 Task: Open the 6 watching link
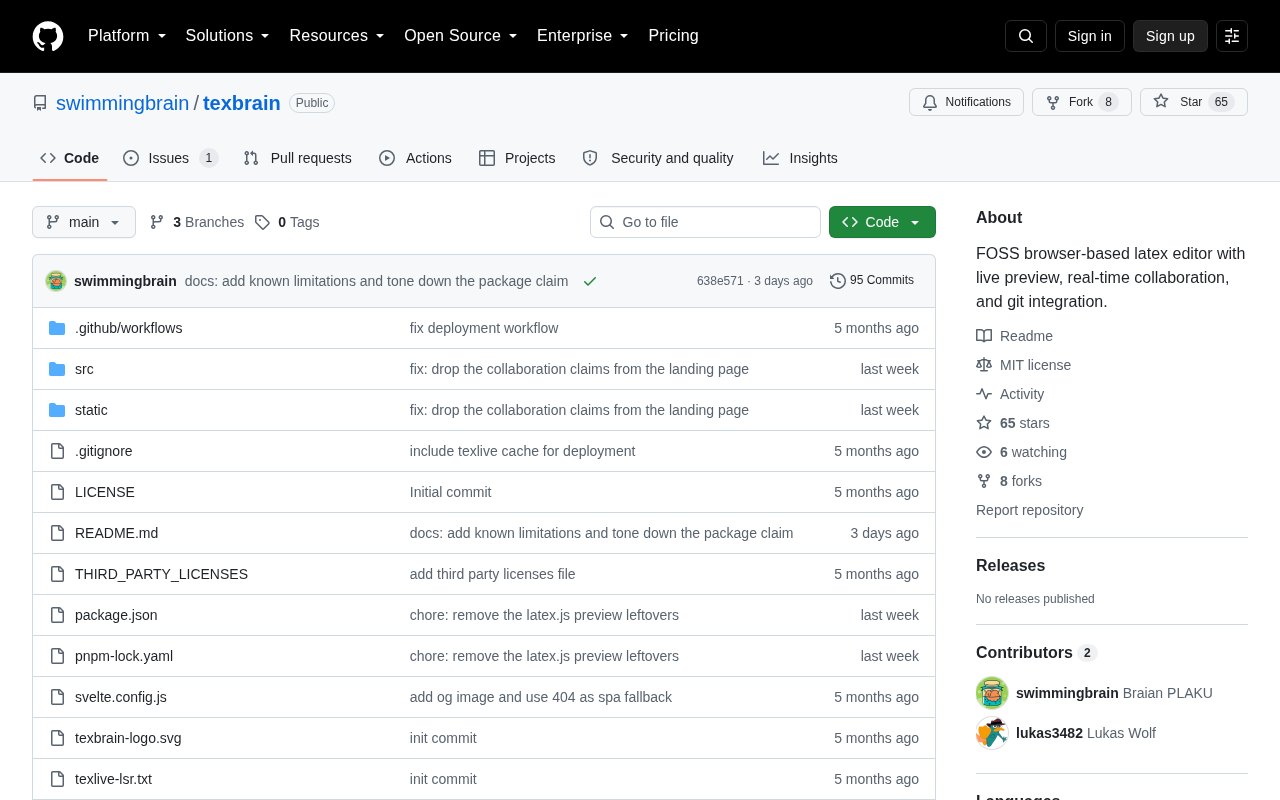pyautogui.click(x=1021, y=452)
